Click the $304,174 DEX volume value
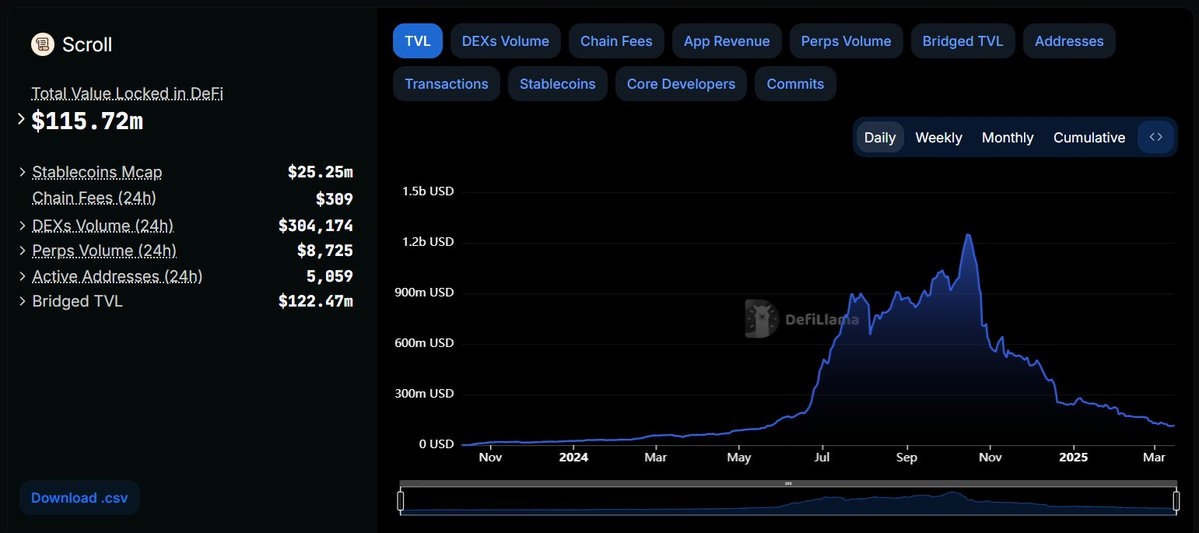Screen dimensions: 1199x533 coord(316,226)
